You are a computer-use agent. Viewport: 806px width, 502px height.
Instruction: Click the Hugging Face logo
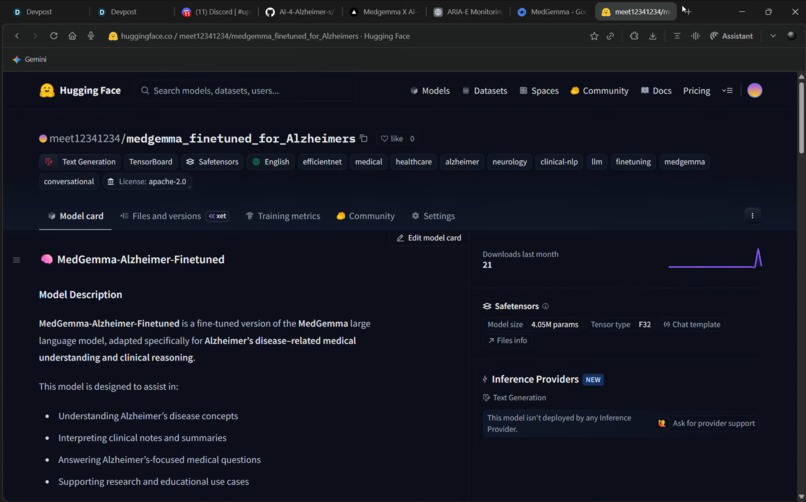pyautogui.click(x=80, y=90)
